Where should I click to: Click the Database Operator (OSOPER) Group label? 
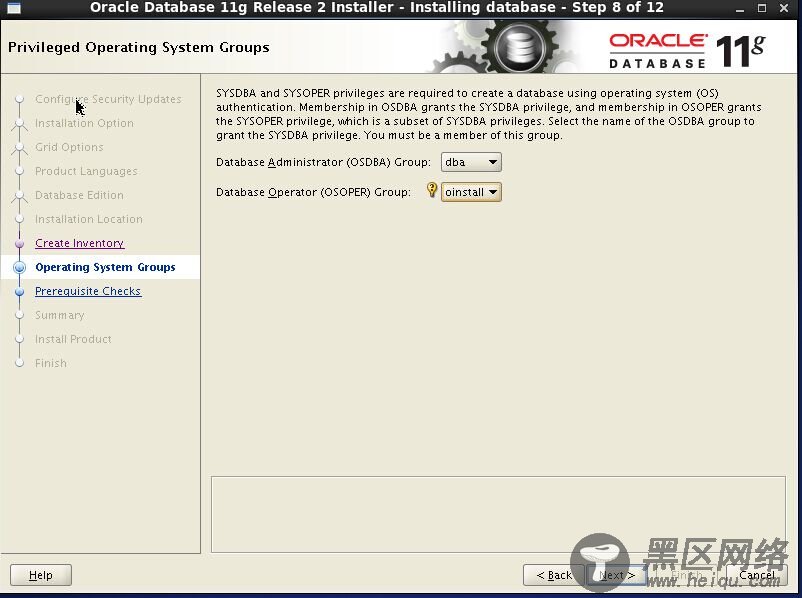[313, 192]
